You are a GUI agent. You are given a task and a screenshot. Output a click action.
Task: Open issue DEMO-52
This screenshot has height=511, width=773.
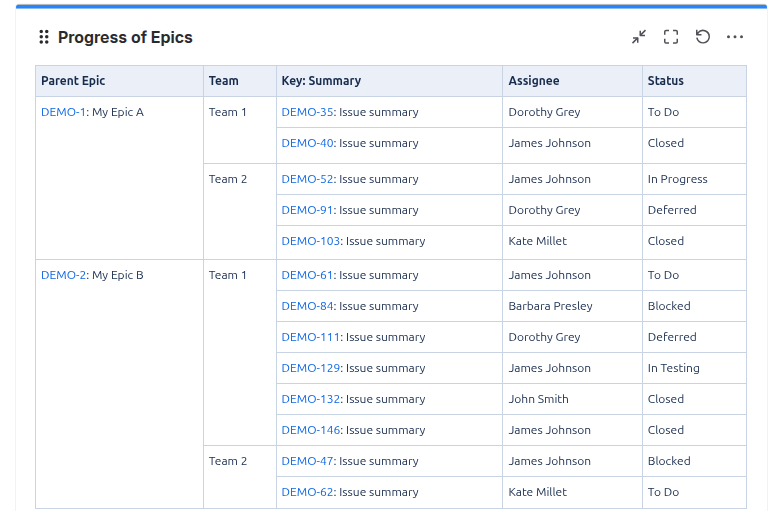307,179
